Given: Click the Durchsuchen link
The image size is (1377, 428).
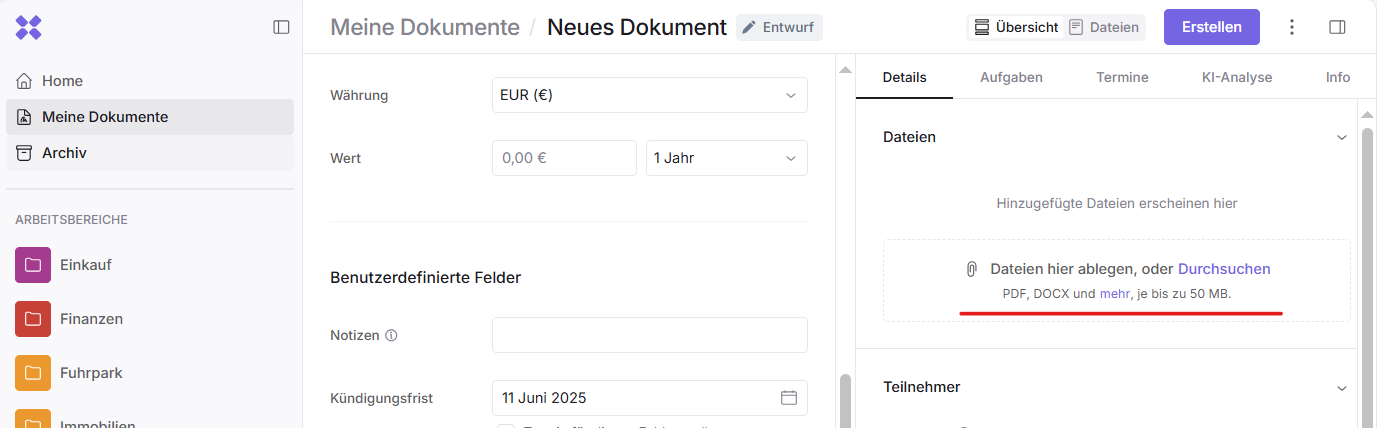Looking at the screenshot, I should pyautogui.click(x=1224, y=269).
